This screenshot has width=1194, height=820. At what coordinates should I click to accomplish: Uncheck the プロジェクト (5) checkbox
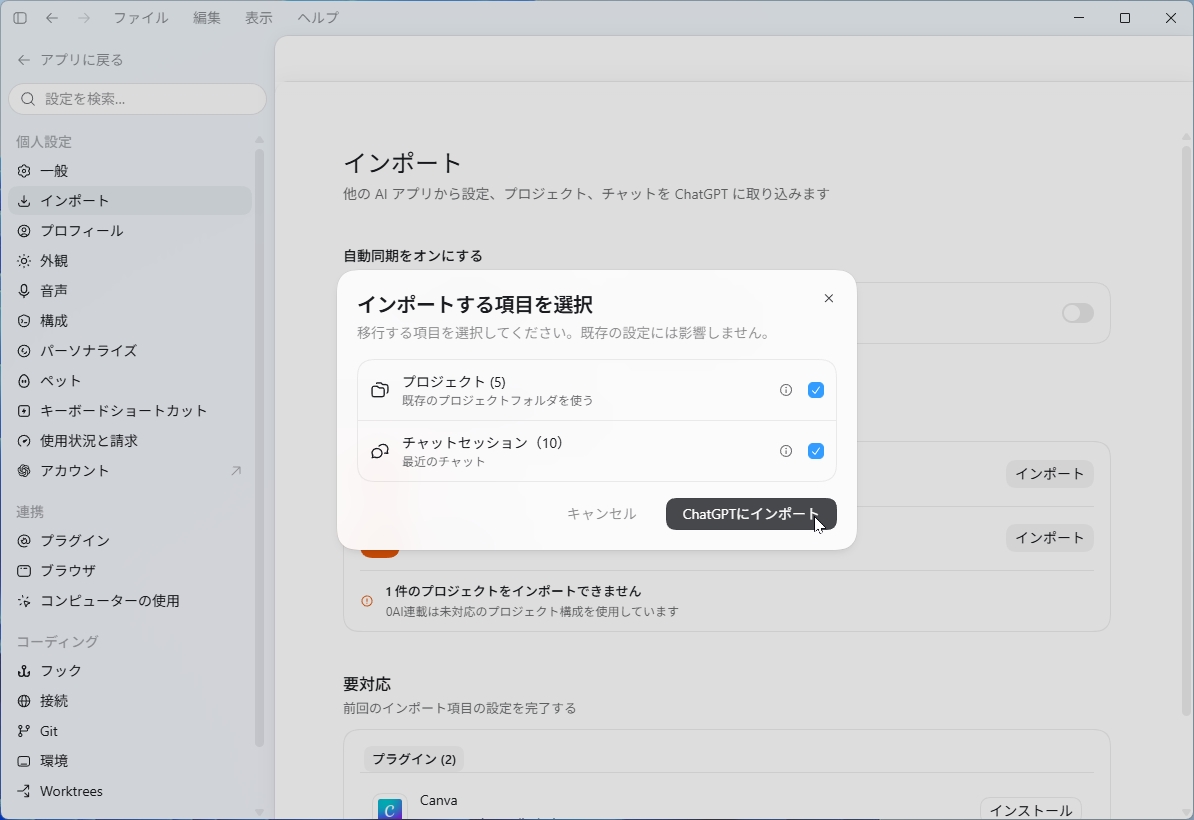click(x=816, y=390)
